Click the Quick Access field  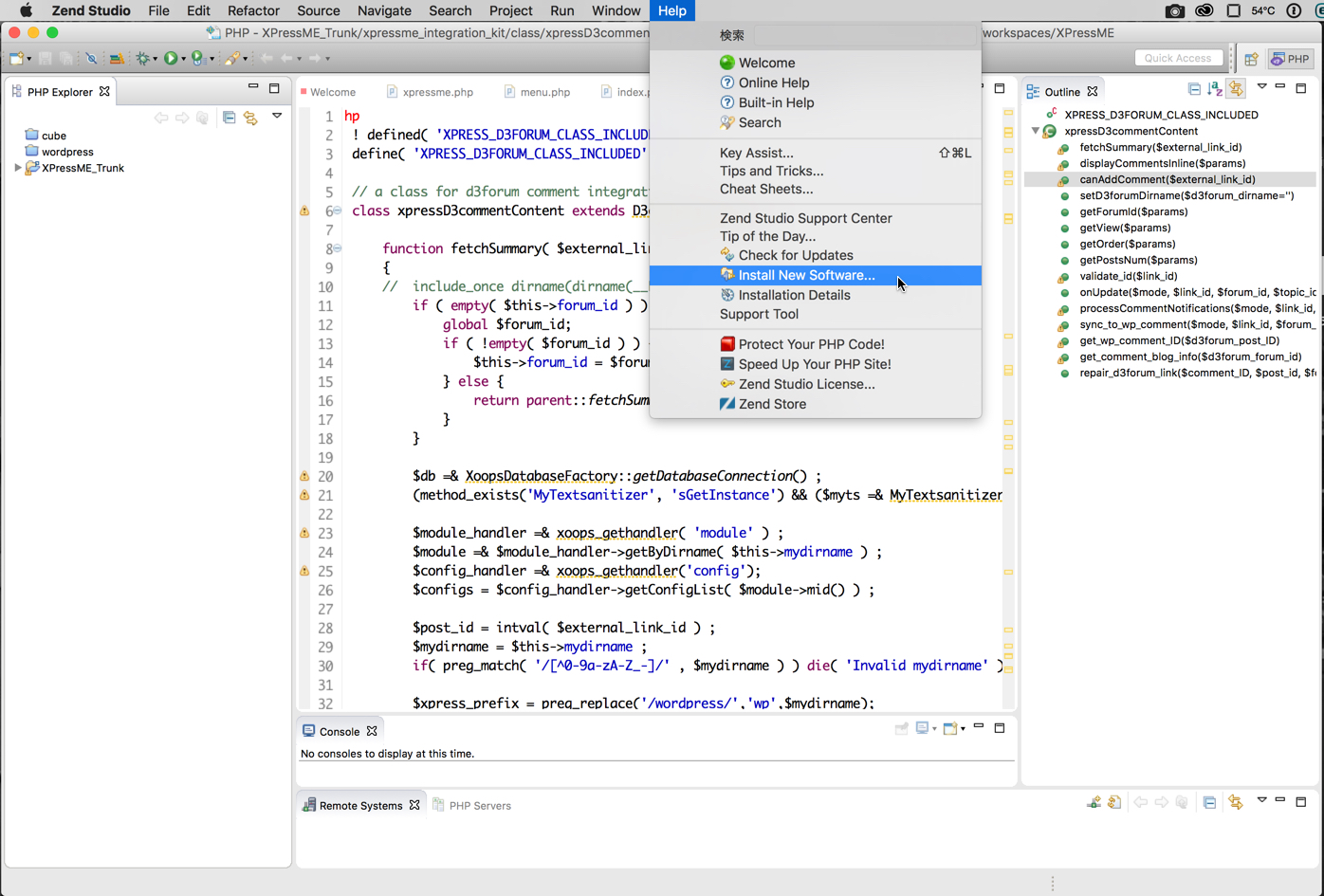tap(1179, 58)
